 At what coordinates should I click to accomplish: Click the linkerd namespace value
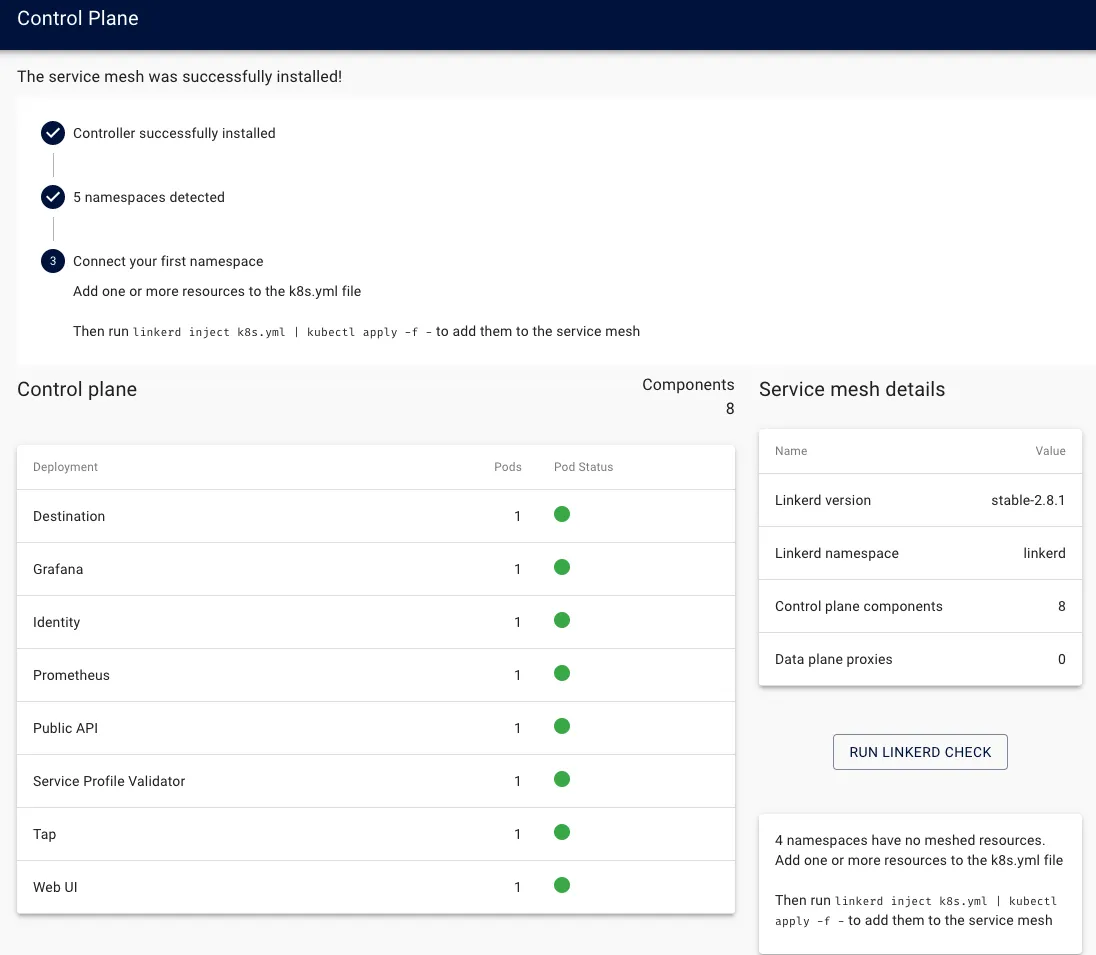coord(1044,554)
